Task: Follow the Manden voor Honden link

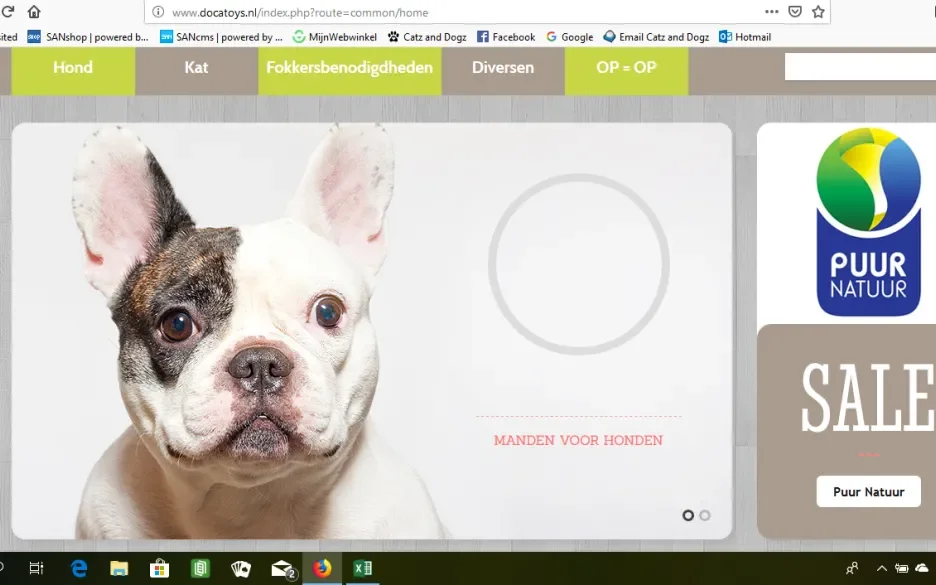Action: pos(578,441)
